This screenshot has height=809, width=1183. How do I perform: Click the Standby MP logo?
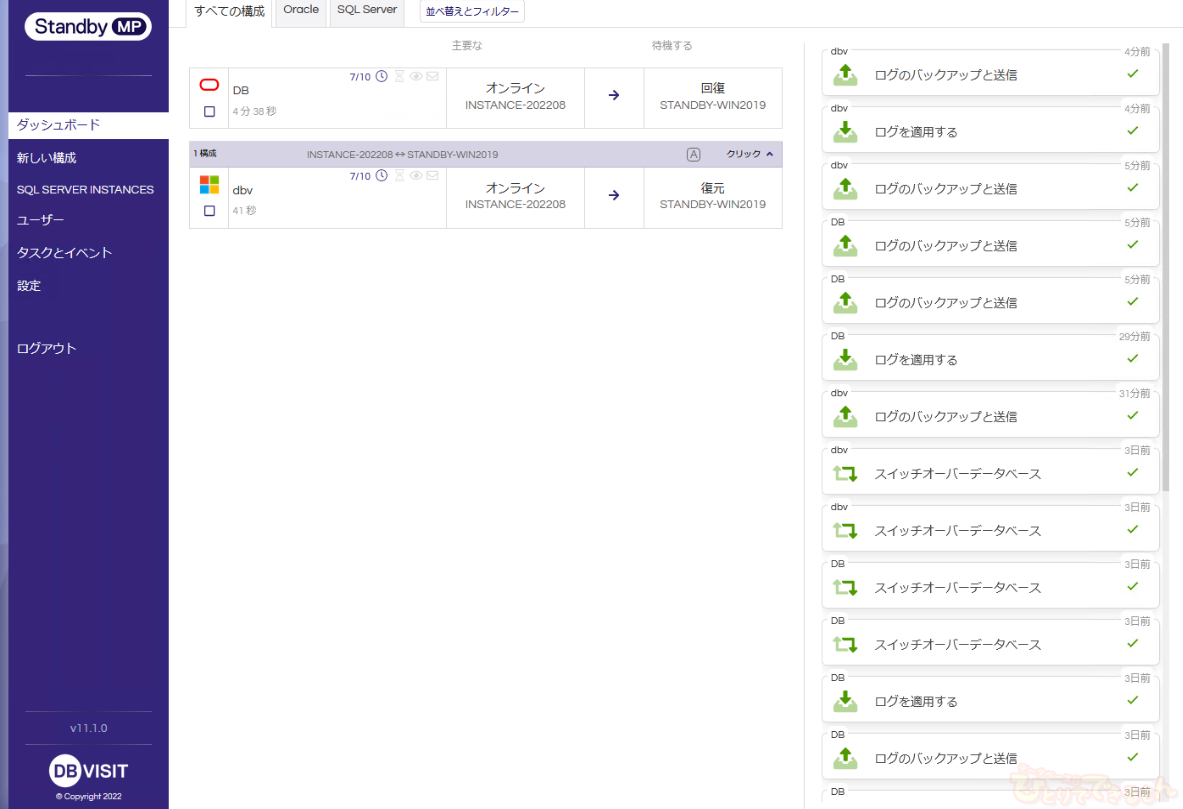tap(88, 27)
